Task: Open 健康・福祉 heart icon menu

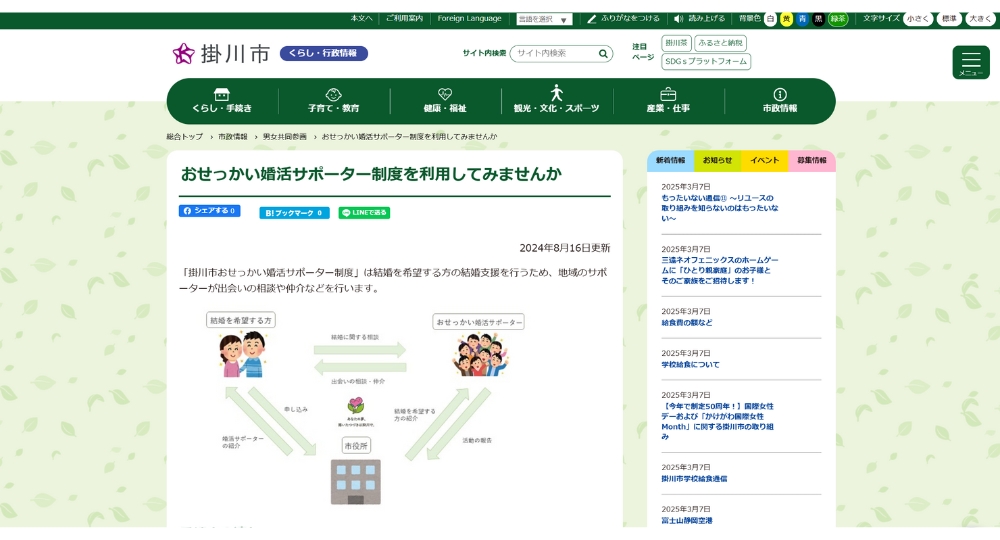Action: (445, 100)
